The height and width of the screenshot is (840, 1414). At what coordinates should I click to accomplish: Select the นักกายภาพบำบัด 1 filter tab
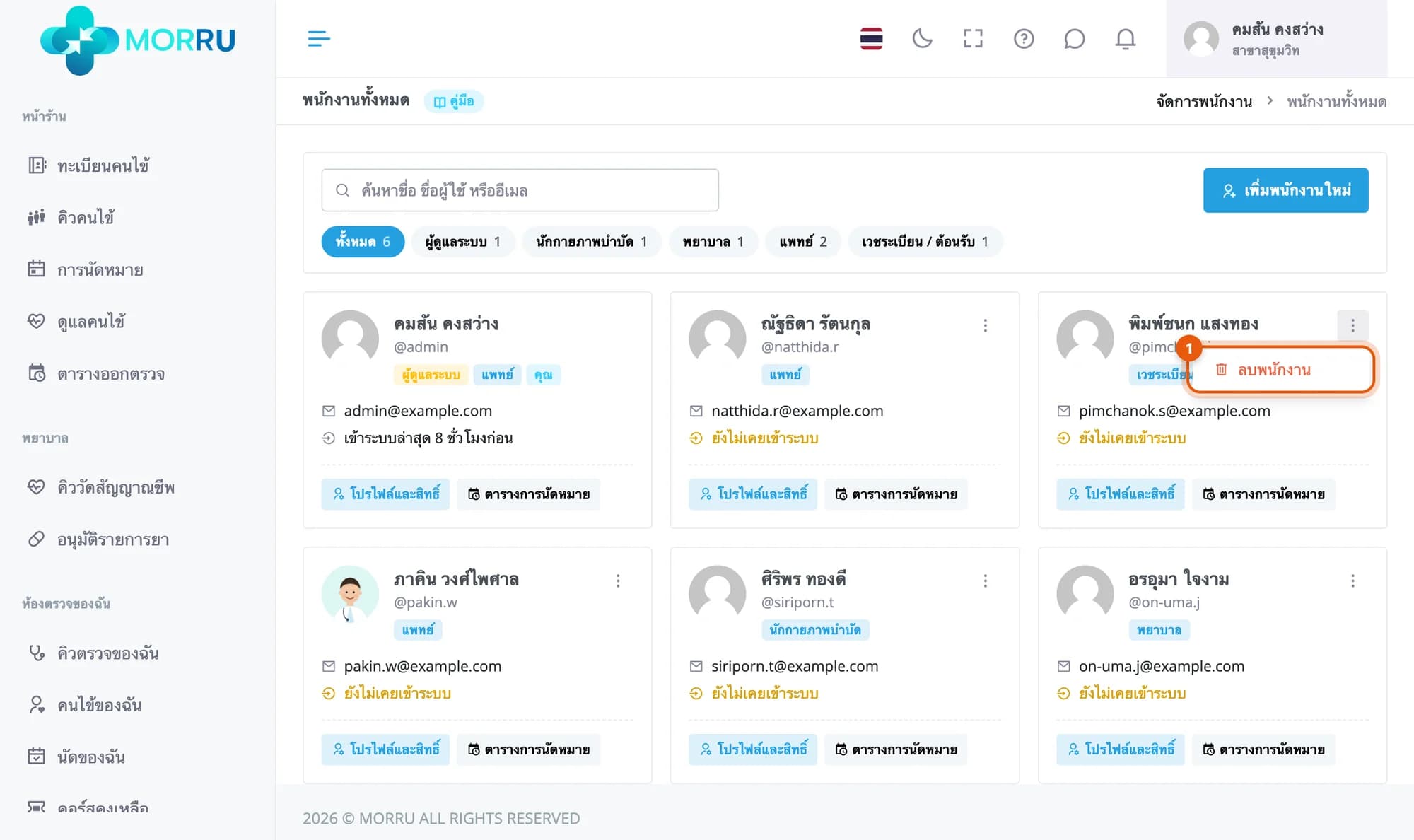pos(591,242)
